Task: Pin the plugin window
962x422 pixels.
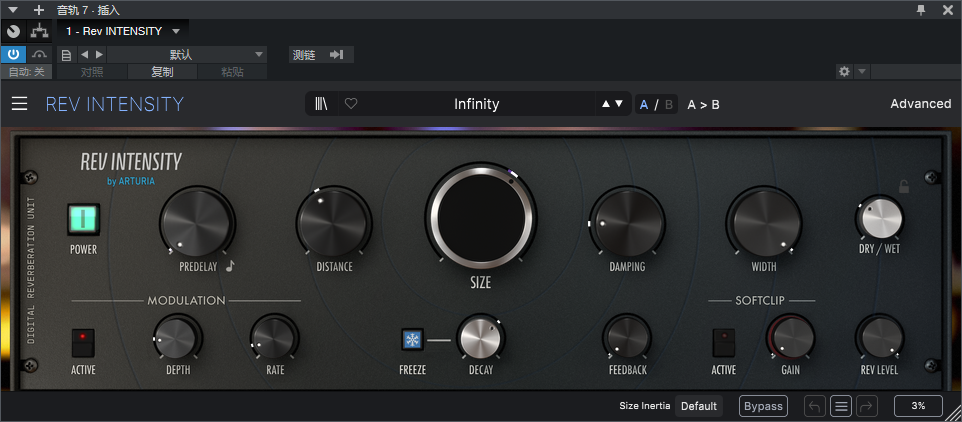Action: [921, 9]
